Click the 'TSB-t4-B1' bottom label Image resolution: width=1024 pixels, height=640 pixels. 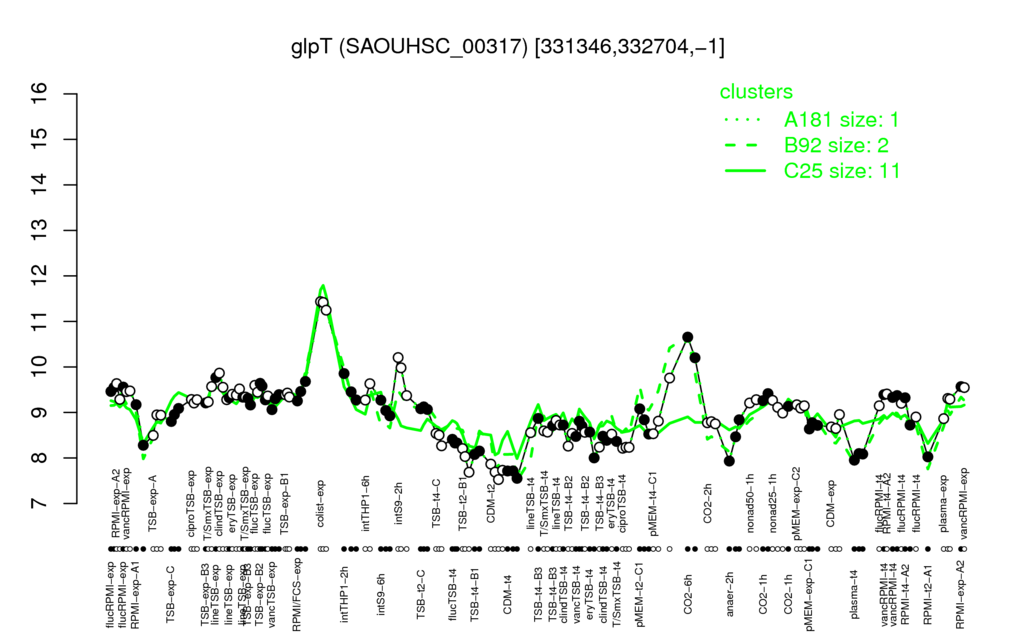pos(474,593)
